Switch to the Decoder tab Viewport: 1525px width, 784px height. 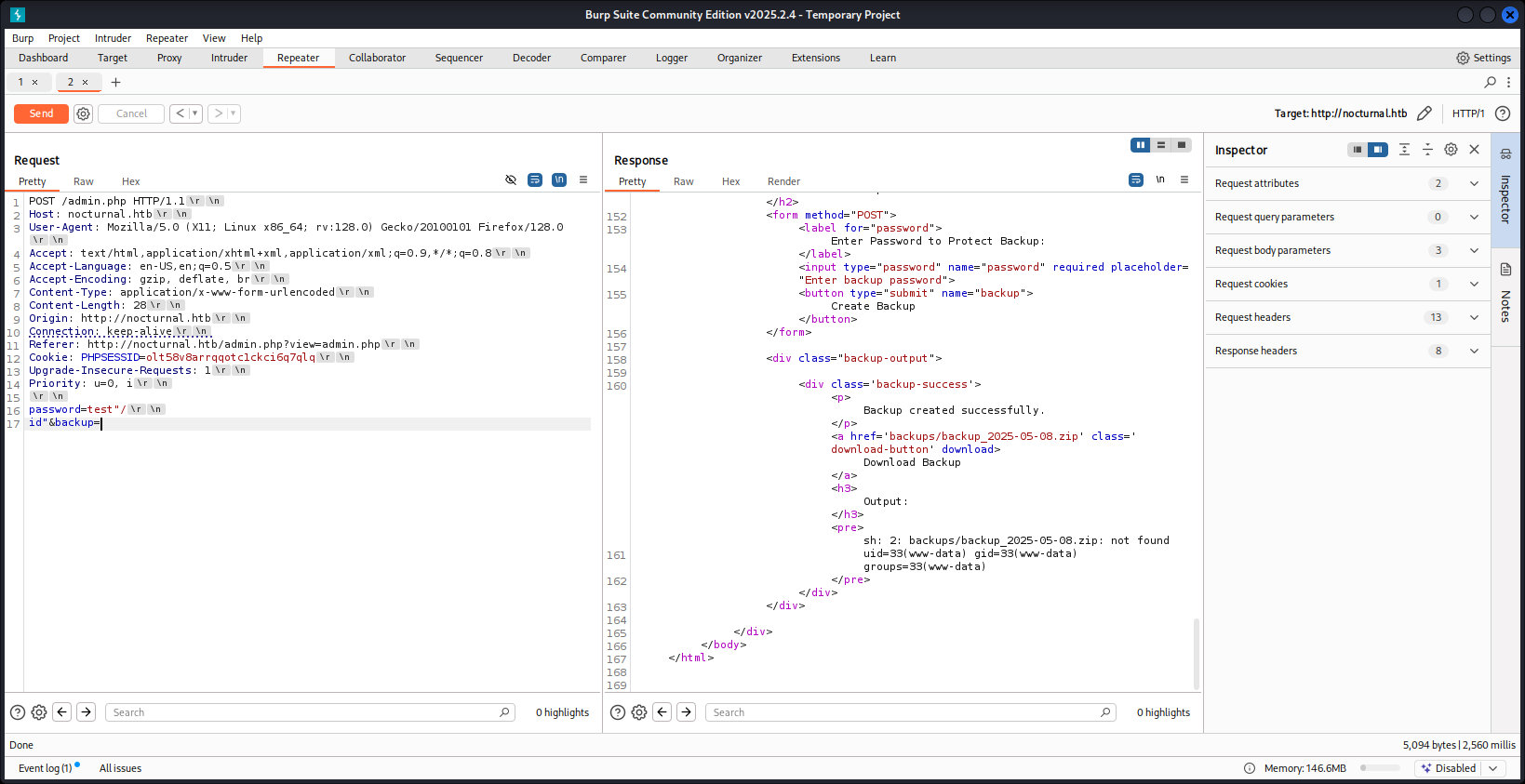[531, 58]
